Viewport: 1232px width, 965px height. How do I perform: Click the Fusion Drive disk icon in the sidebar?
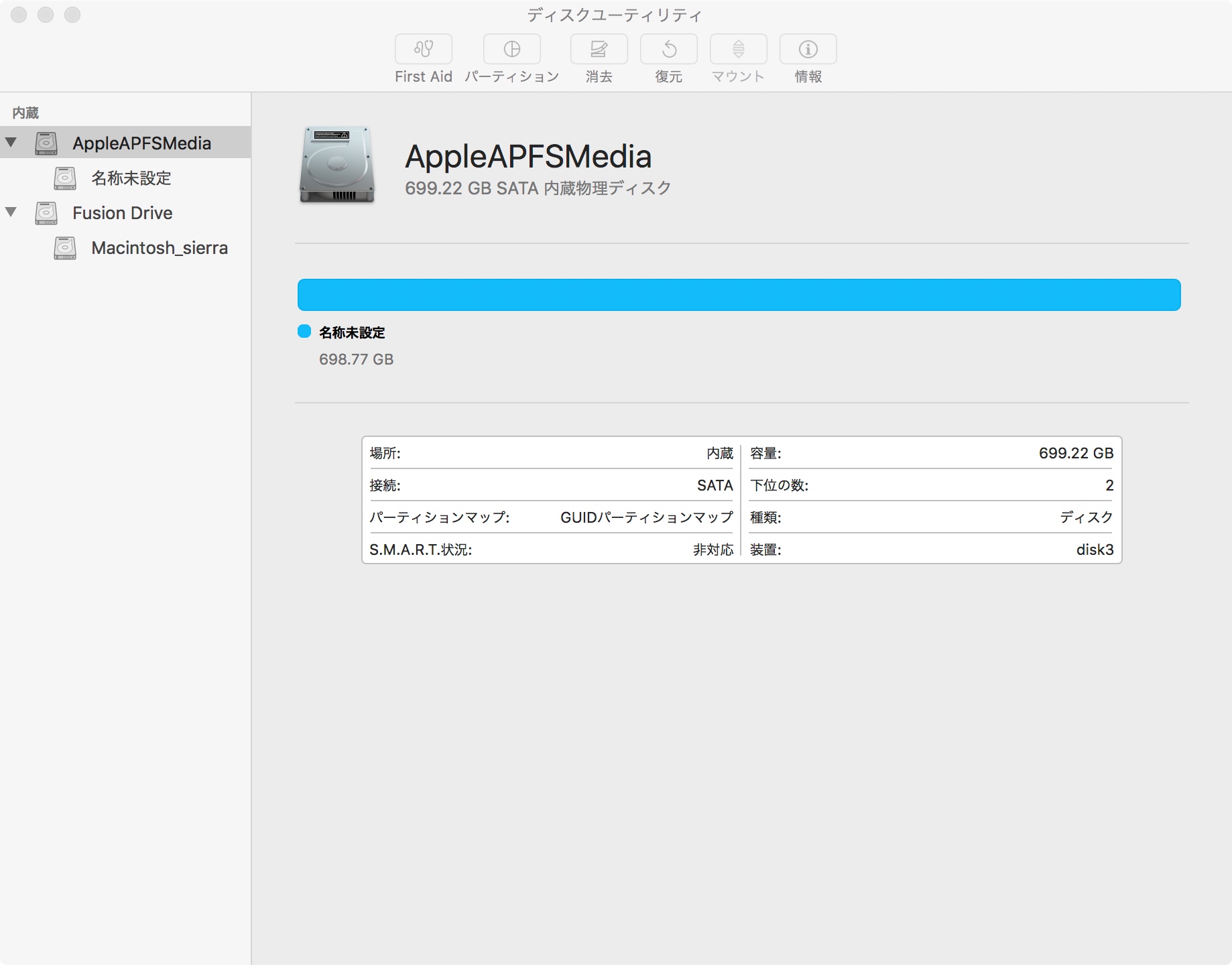46,212
